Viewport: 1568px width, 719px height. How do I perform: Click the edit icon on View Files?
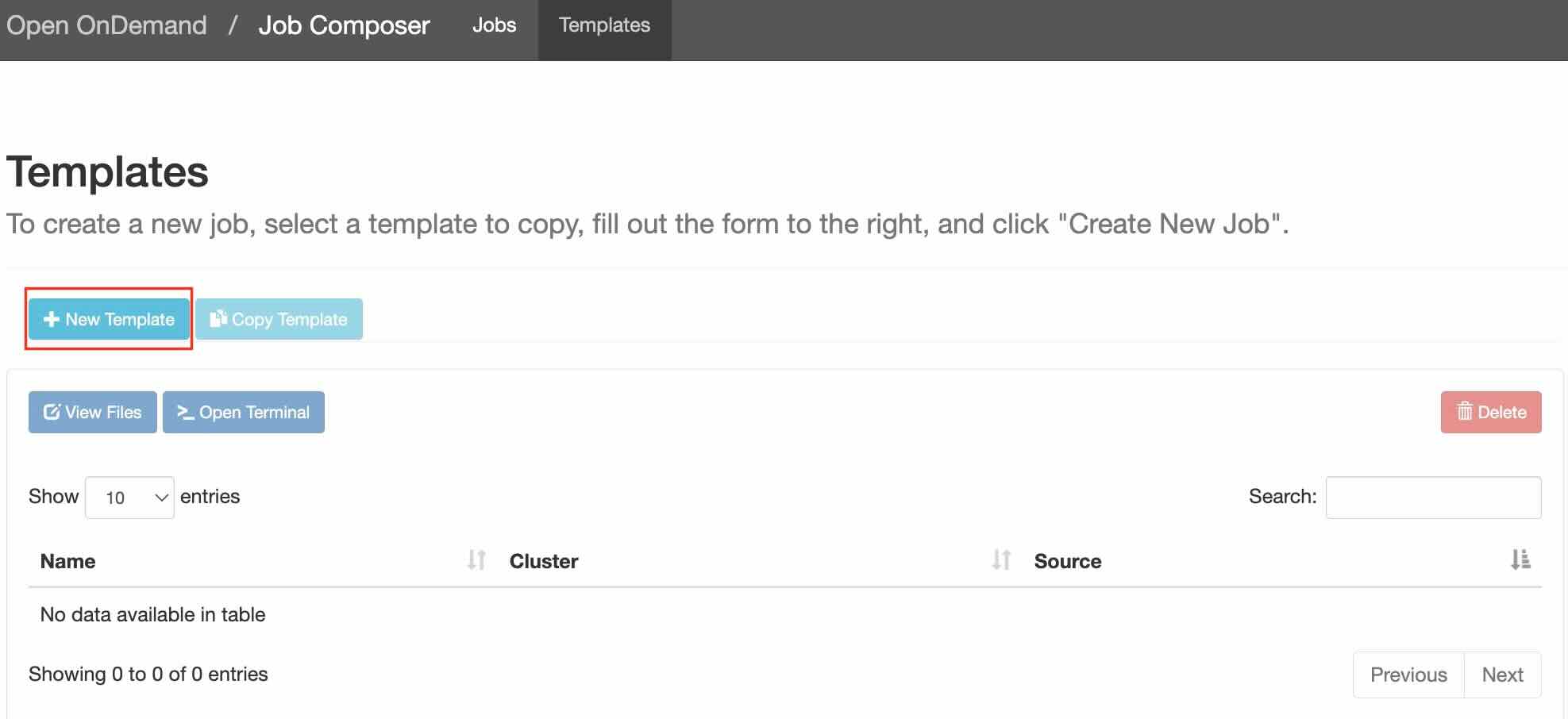click(52, 412)
